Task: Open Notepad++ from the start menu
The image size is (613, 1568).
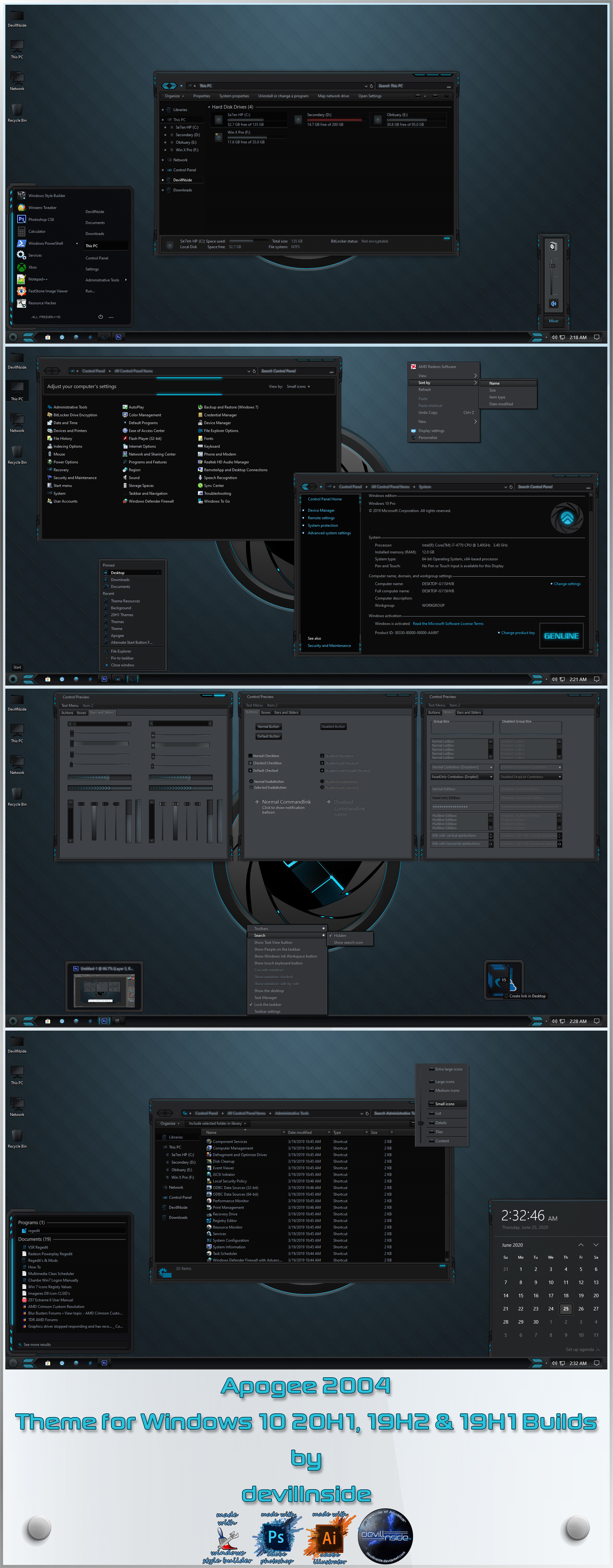Action: [33, 279]
